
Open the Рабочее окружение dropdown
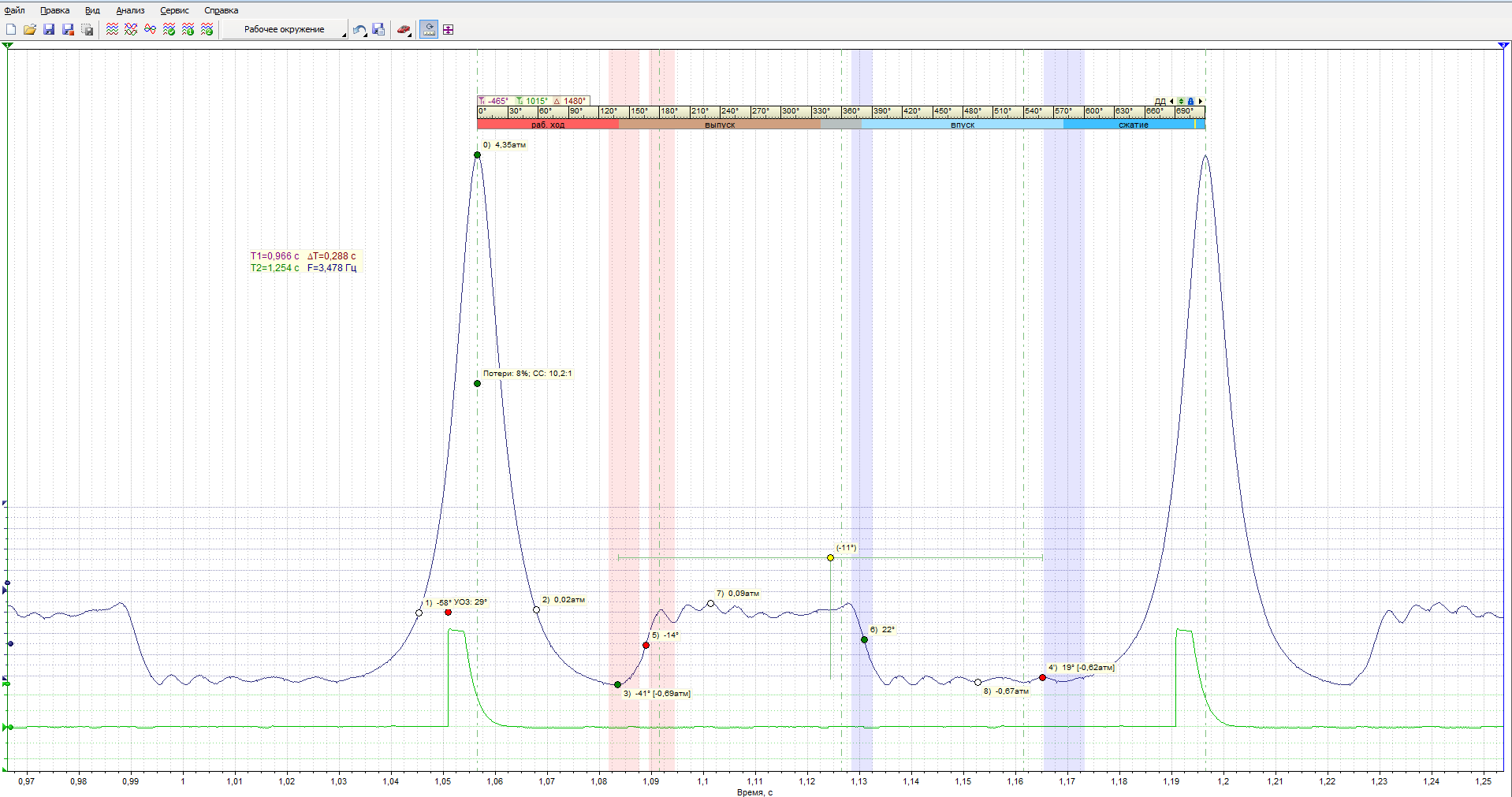tap(285, 29)
